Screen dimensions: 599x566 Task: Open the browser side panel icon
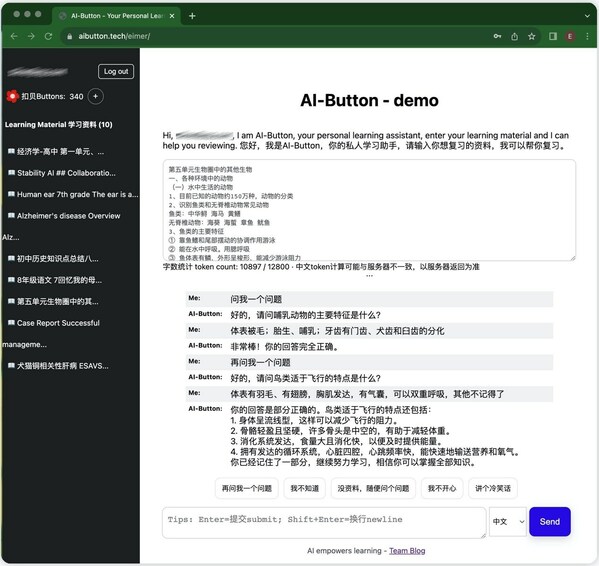[x=553, y=36]
